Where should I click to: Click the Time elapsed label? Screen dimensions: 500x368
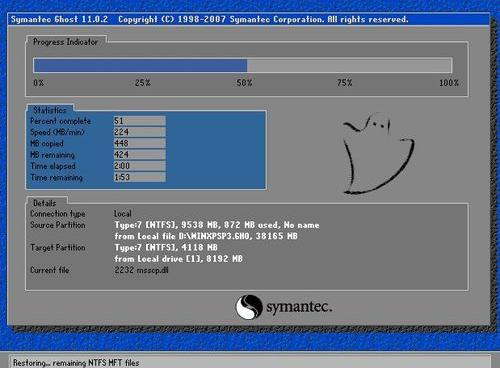click(53, 166)
